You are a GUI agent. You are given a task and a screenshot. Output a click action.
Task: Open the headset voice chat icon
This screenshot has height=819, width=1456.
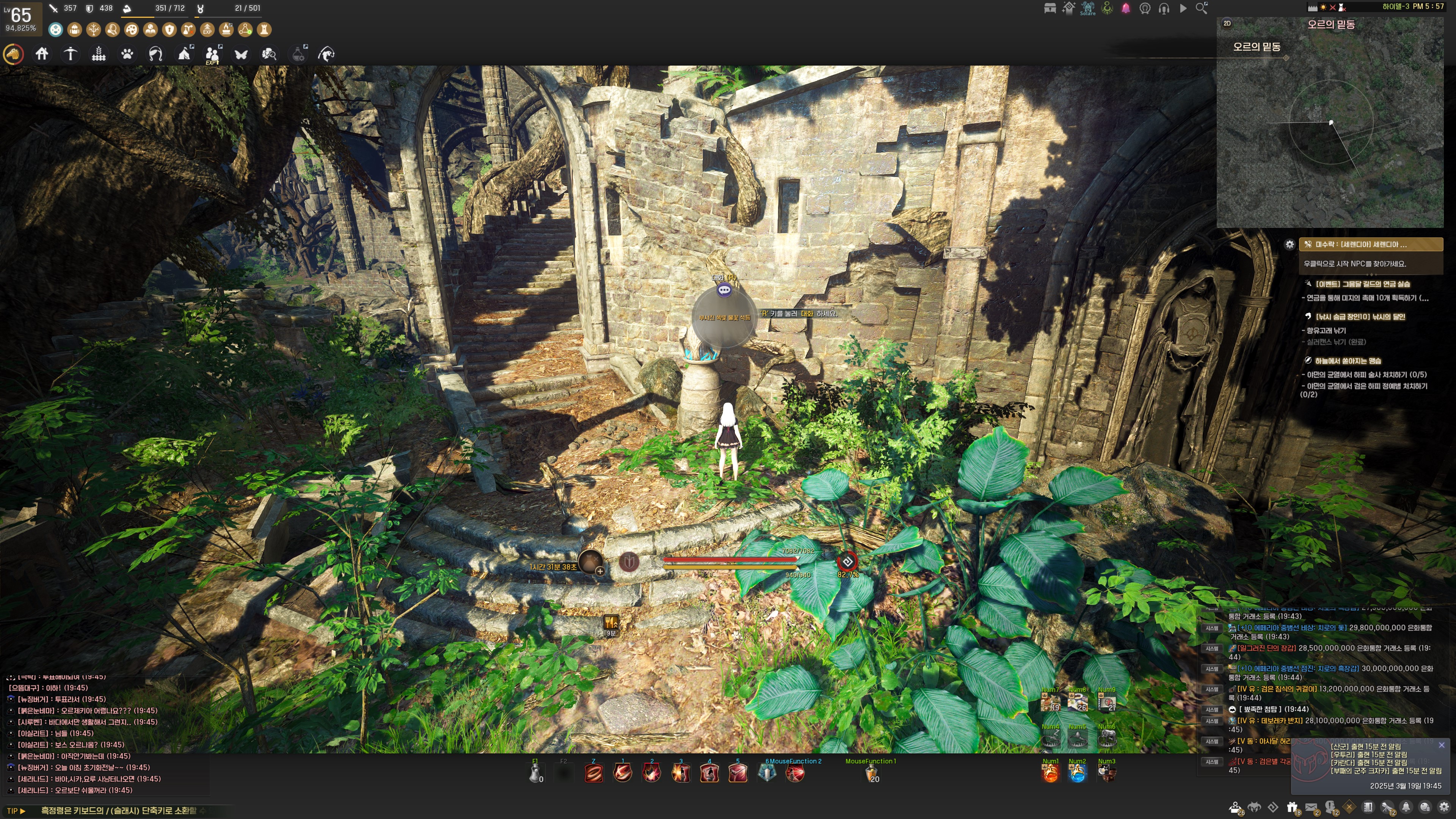[x=1164, y=8]
